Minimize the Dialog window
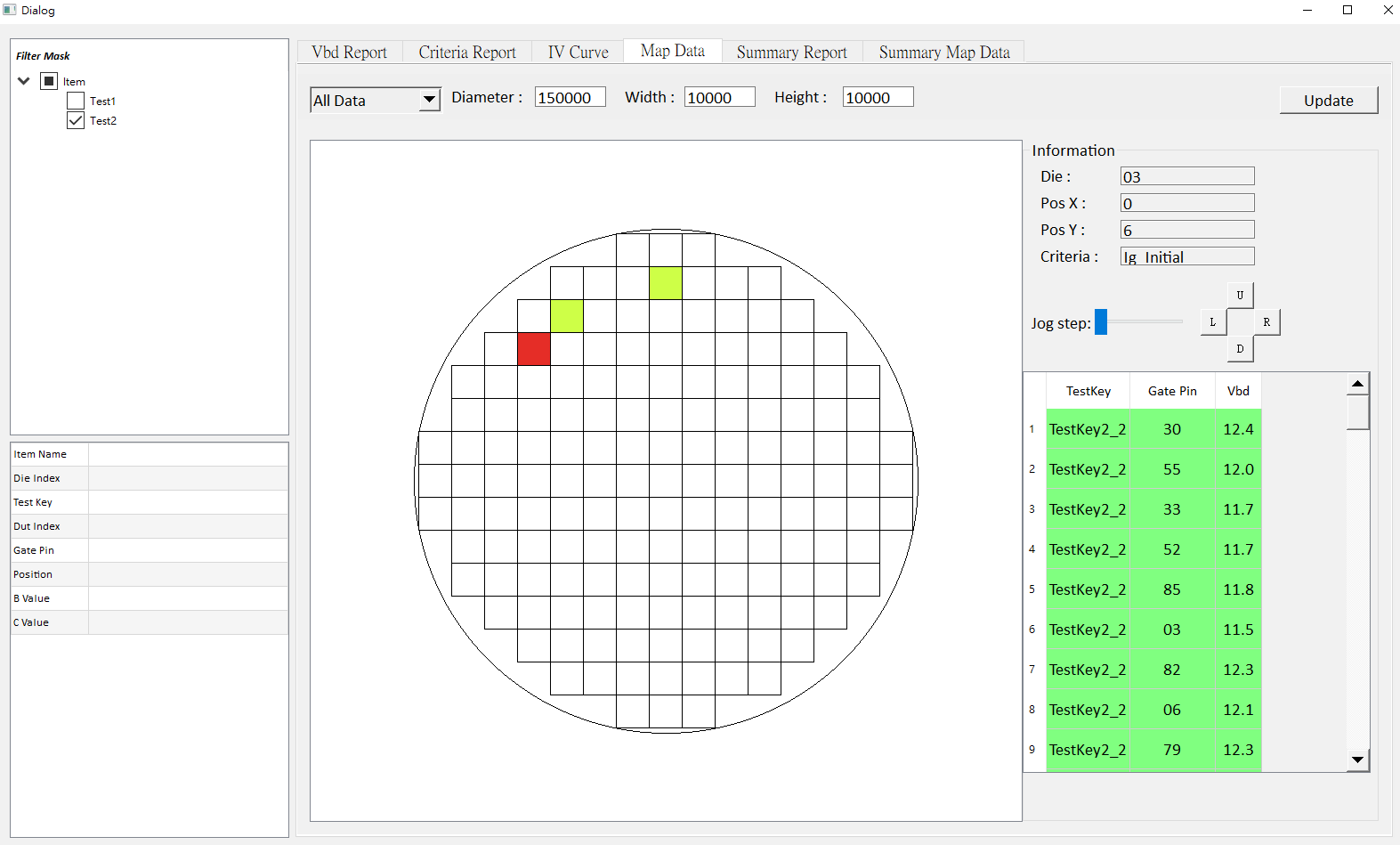The height and width of the screenshot is (845, 1400). 1307,10
